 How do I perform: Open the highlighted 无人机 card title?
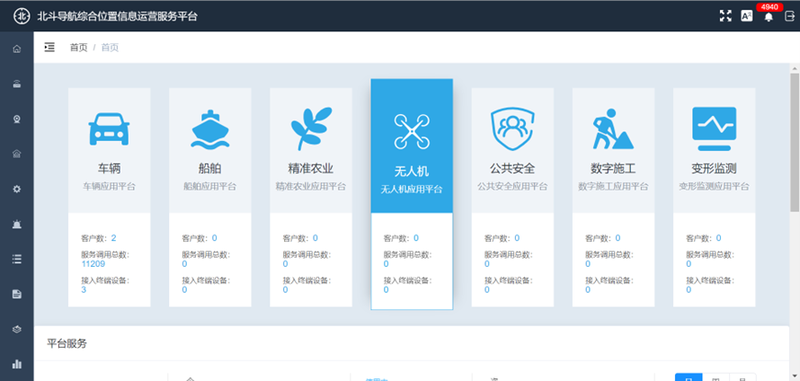point(412,171)
